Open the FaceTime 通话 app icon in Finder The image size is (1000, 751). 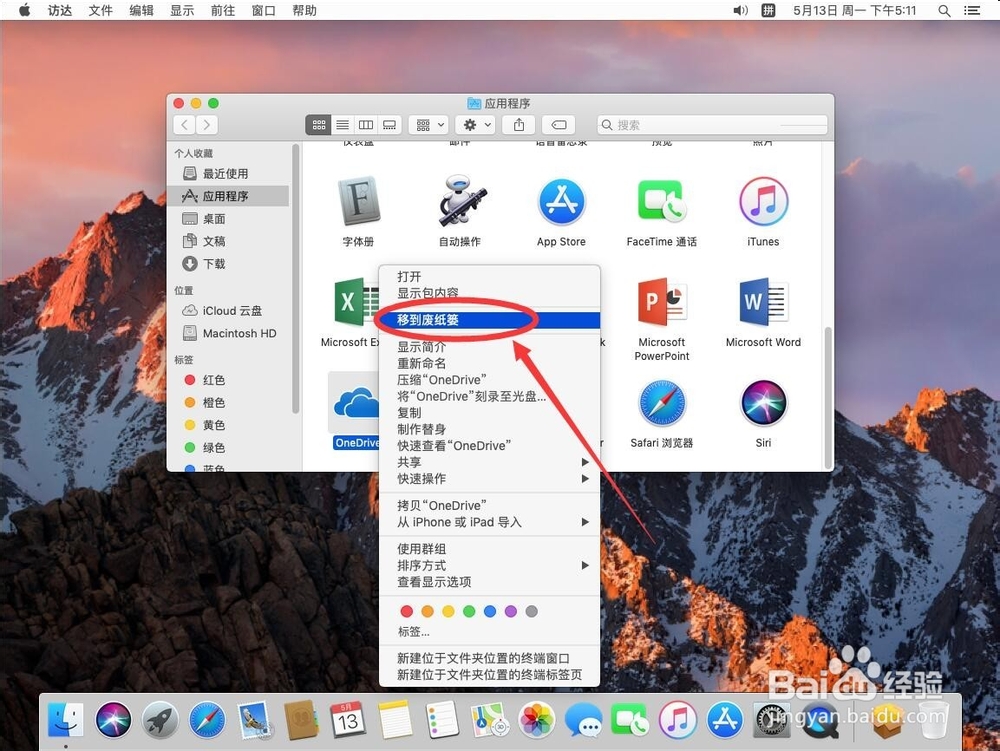(x=662, y=201)
